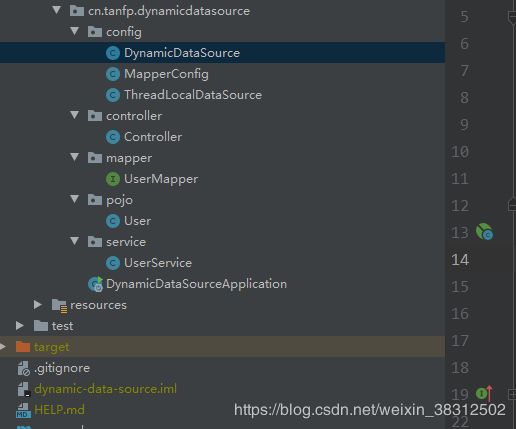Image resolution: width=516 pixels, height=429 pixels.
Task: Click the DynamicDataSourceApplication run-class icon
Action: click(95, 284)
